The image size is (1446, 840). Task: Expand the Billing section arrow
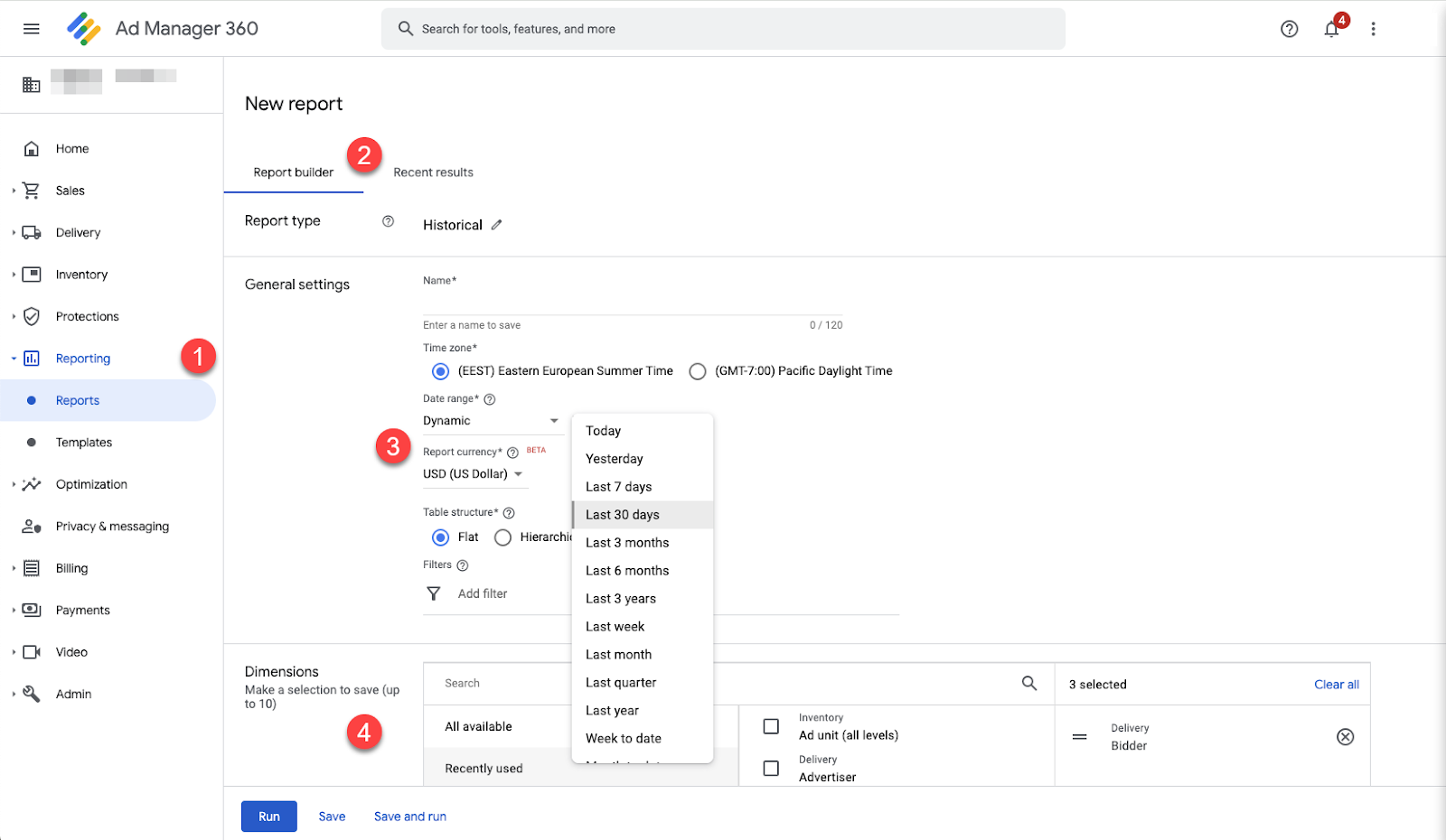(x=14, y=568)
